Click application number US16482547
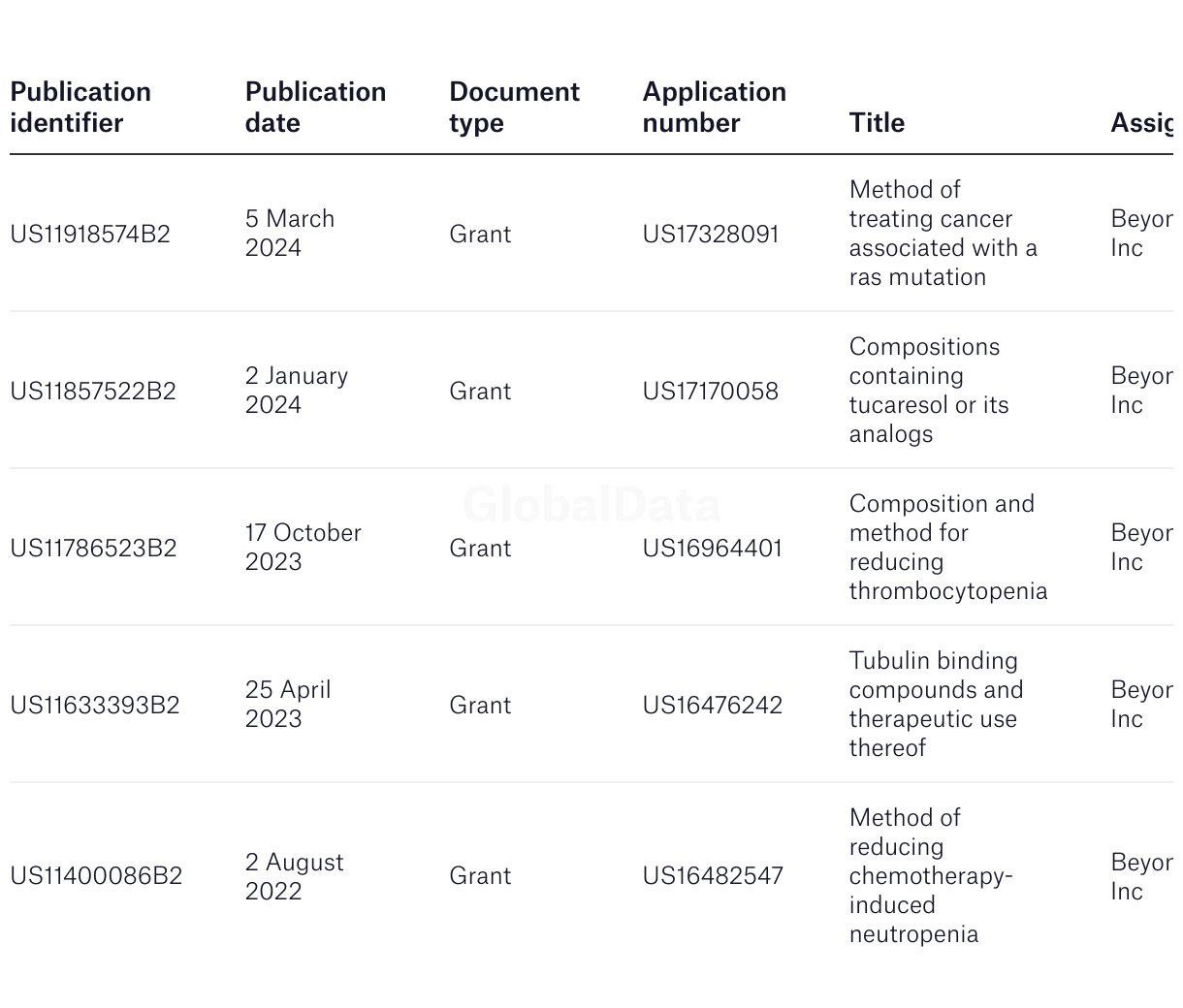This screenshot has width=1183, height=1008. point(713,876)
